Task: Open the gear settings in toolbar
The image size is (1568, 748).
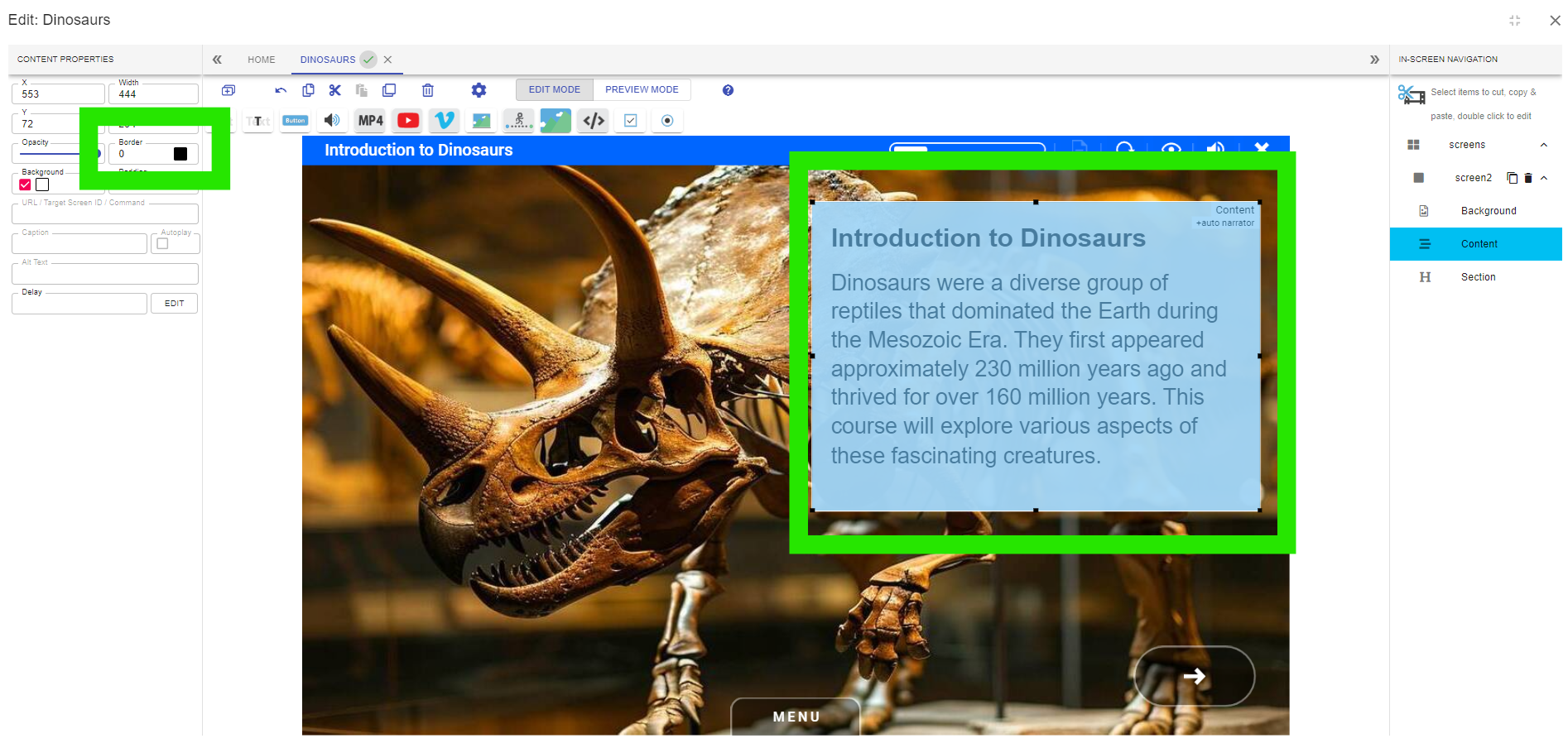Action: tap(479, 90)
